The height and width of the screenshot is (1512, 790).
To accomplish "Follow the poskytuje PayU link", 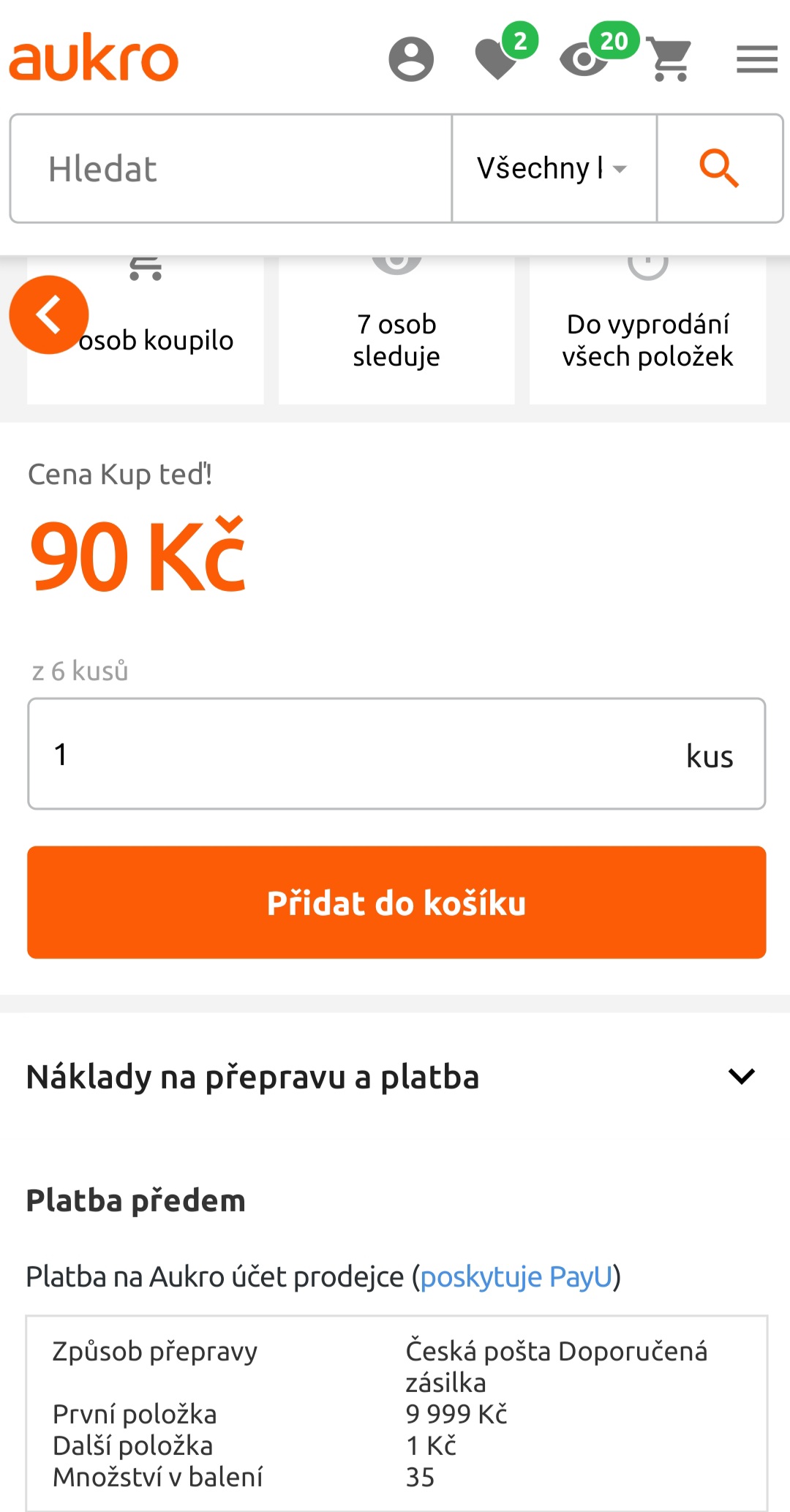I will coord(516,1276).
